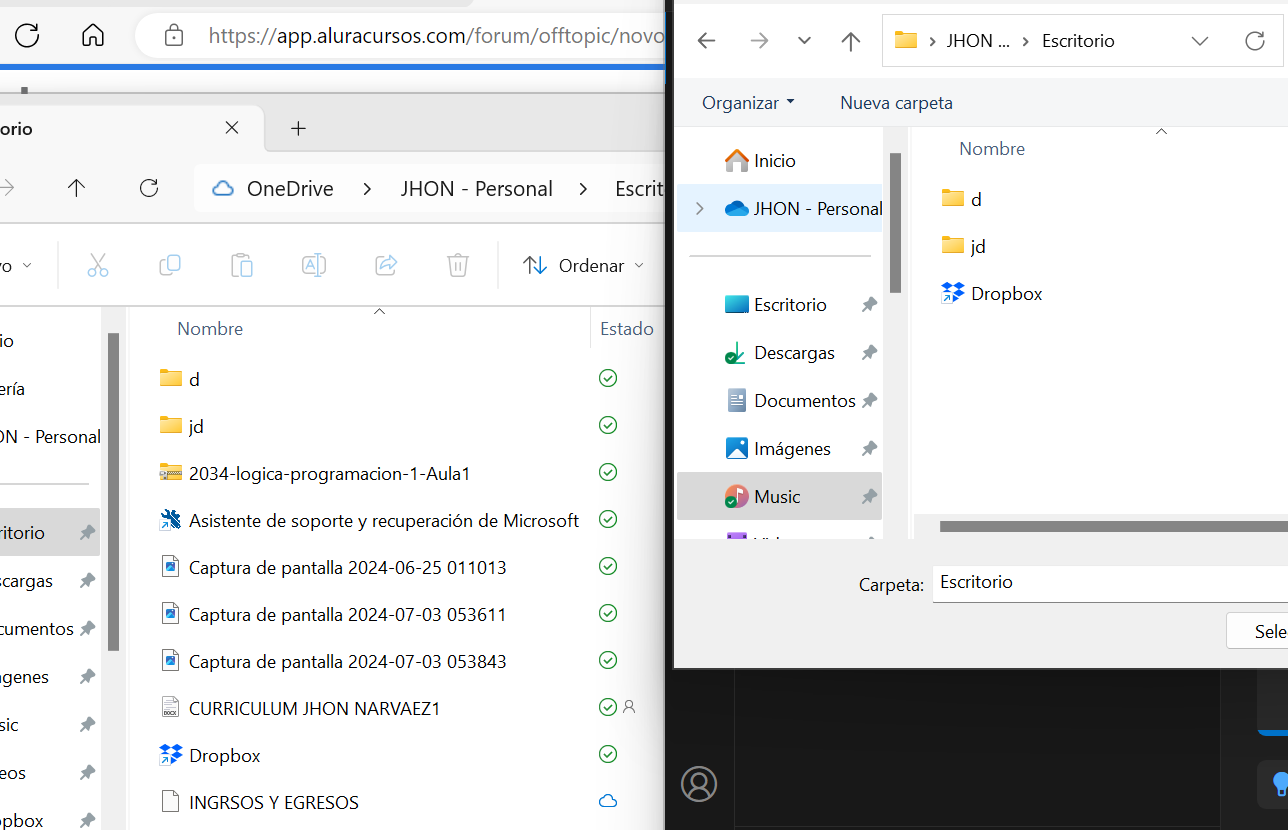Select Imágenes in dialog quick access

792,449
